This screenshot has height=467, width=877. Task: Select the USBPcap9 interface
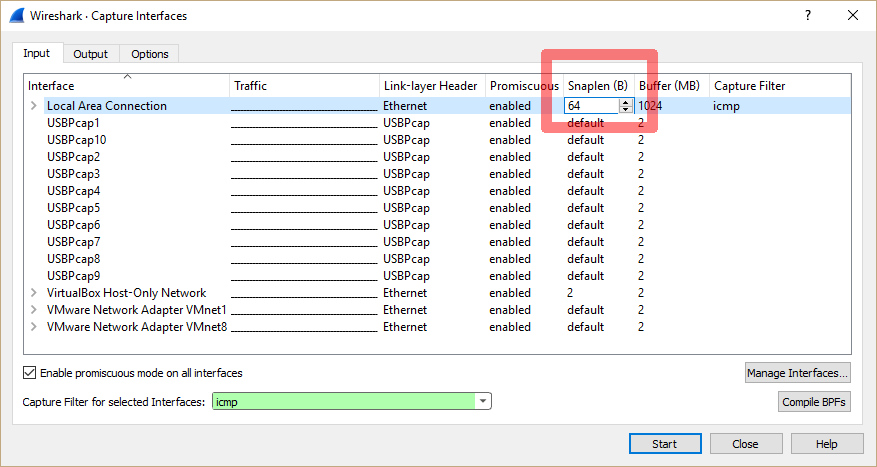[x=73, y=276]
